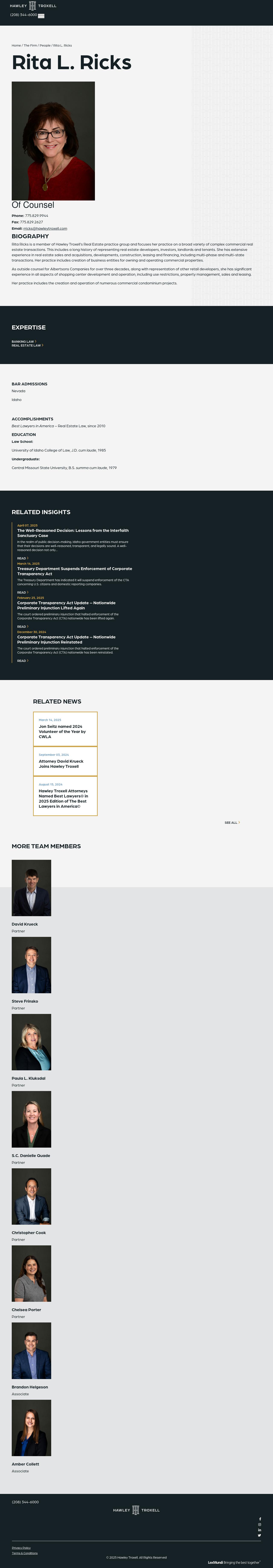
Task: See all related news
Action: [232, 822]
